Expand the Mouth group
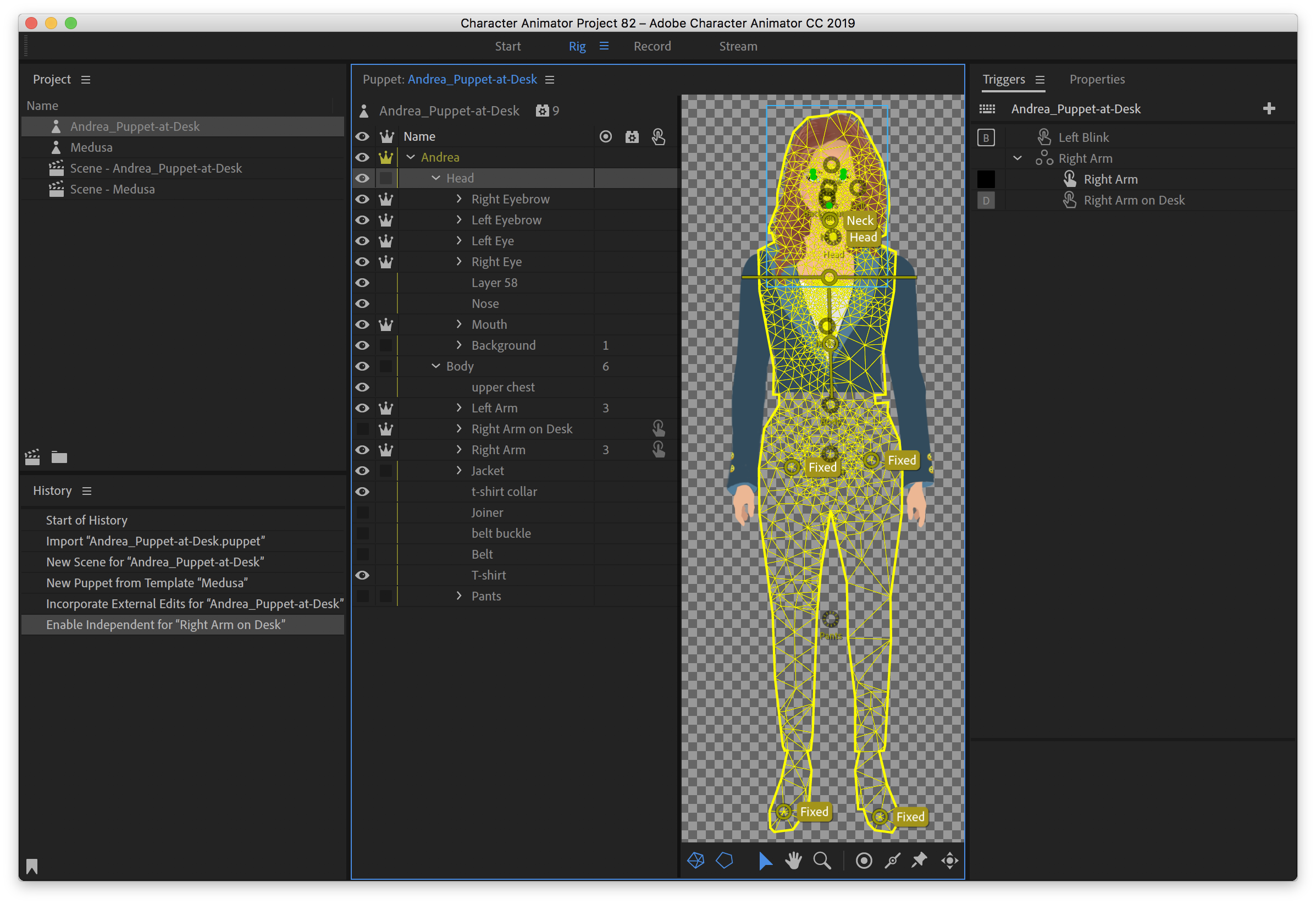The image size is (1316, 904). coord(459,324)
